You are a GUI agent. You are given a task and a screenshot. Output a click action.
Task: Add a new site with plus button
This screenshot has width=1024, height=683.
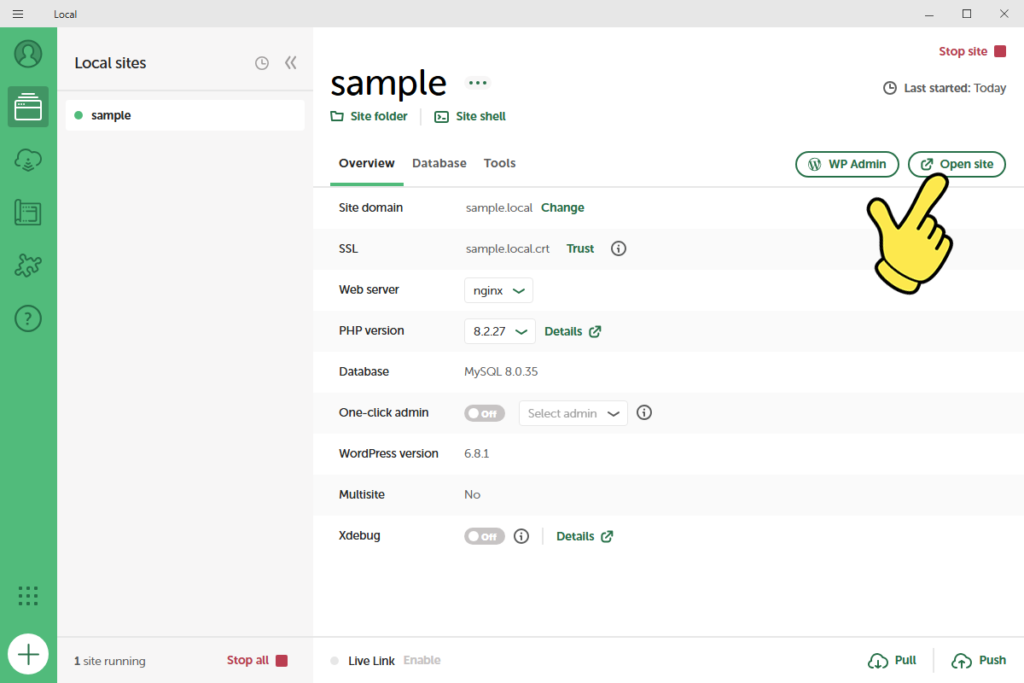[28, 654]
